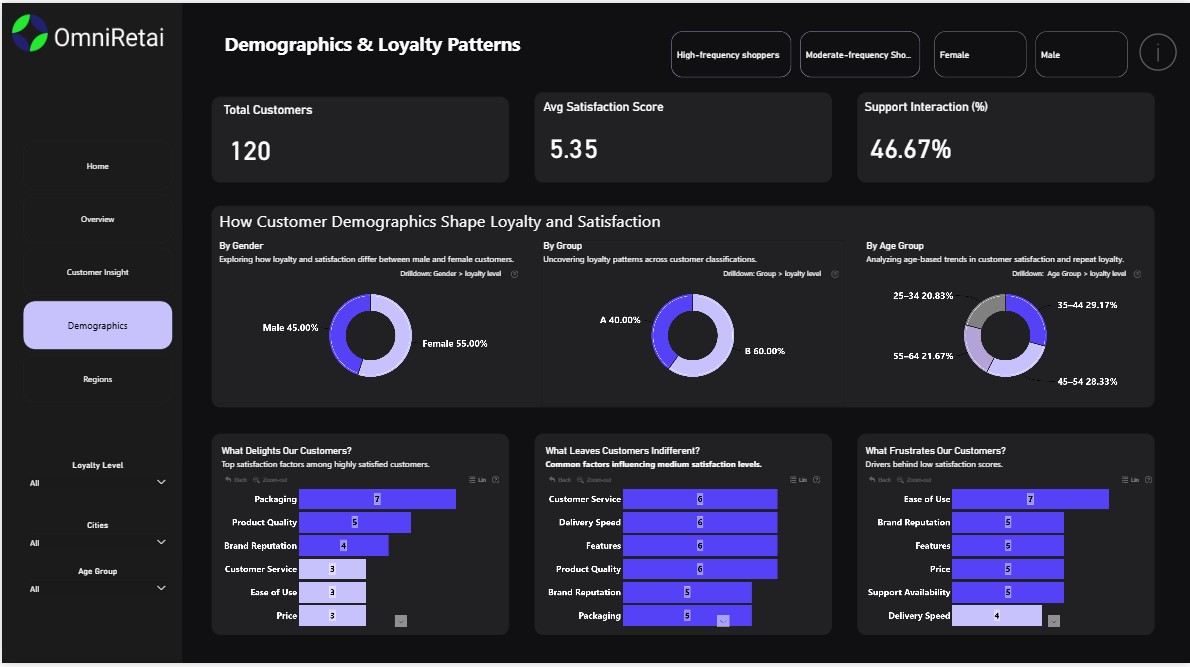Toggle Lin scale in What Delights chart
This screenshot has height=667, width=1190.
pos(477,480)
